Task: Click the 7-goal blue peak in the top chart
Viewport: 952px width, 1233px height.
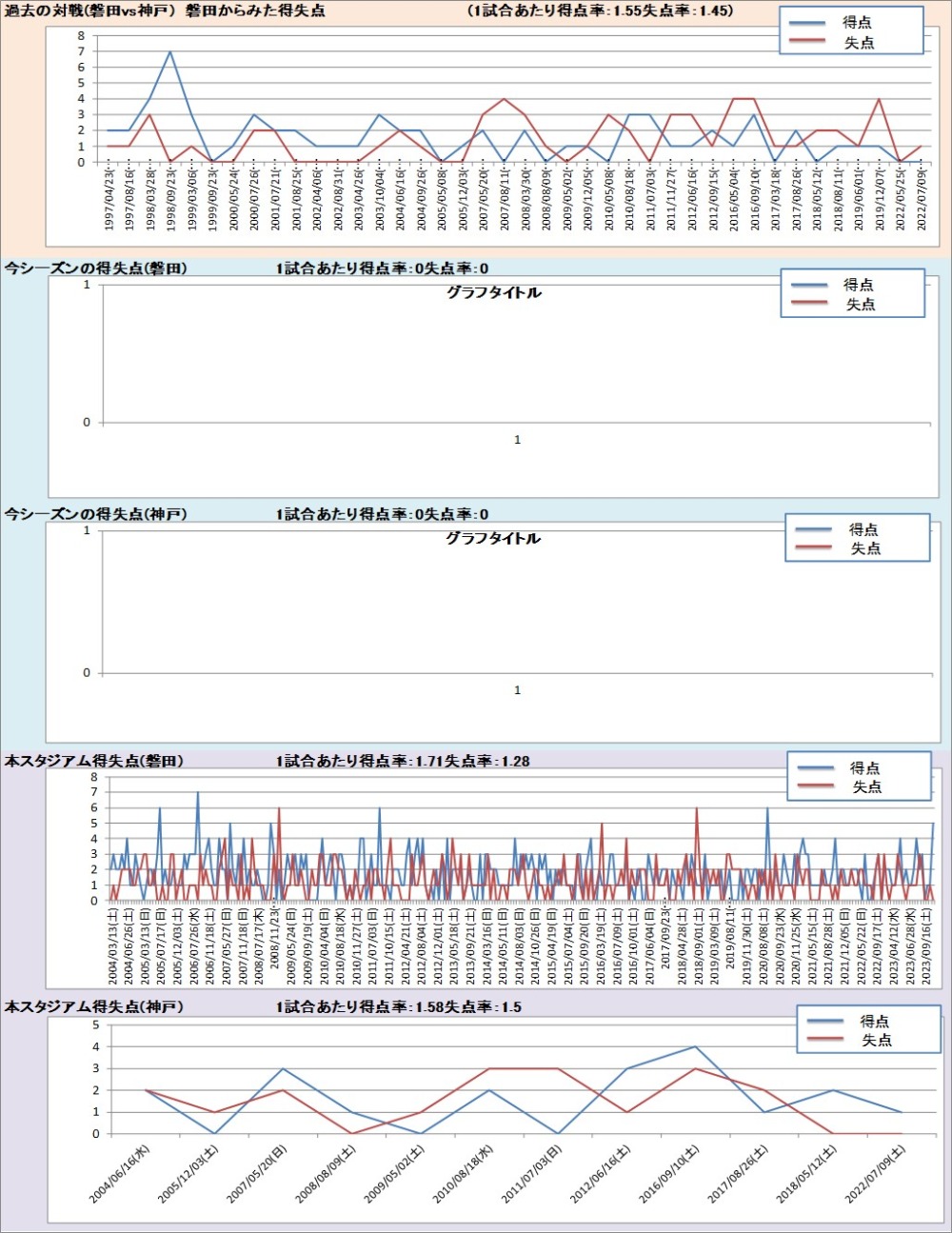Action: pos(170,51)
